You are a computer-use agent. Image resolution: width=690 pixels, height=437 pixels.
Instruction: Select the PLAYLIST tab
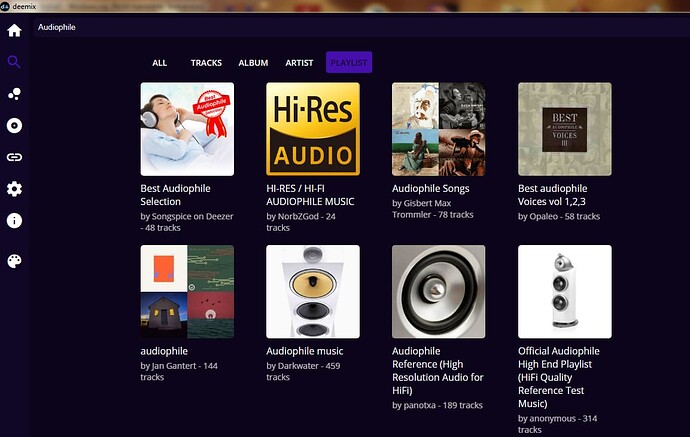point(349,63)
